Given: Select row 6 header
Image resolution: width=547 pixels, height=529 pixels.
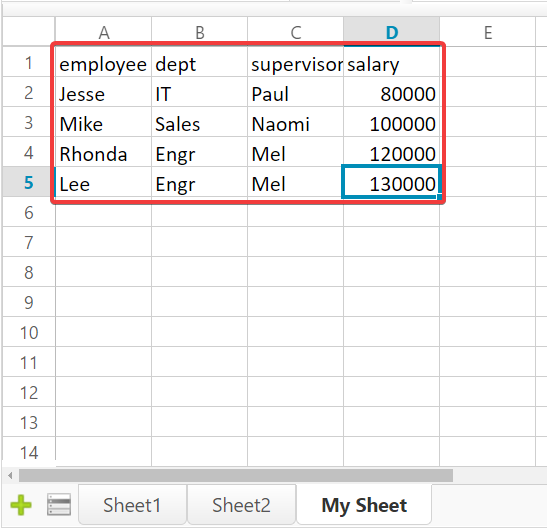Looking at the screenshot, I should (29, 212).
